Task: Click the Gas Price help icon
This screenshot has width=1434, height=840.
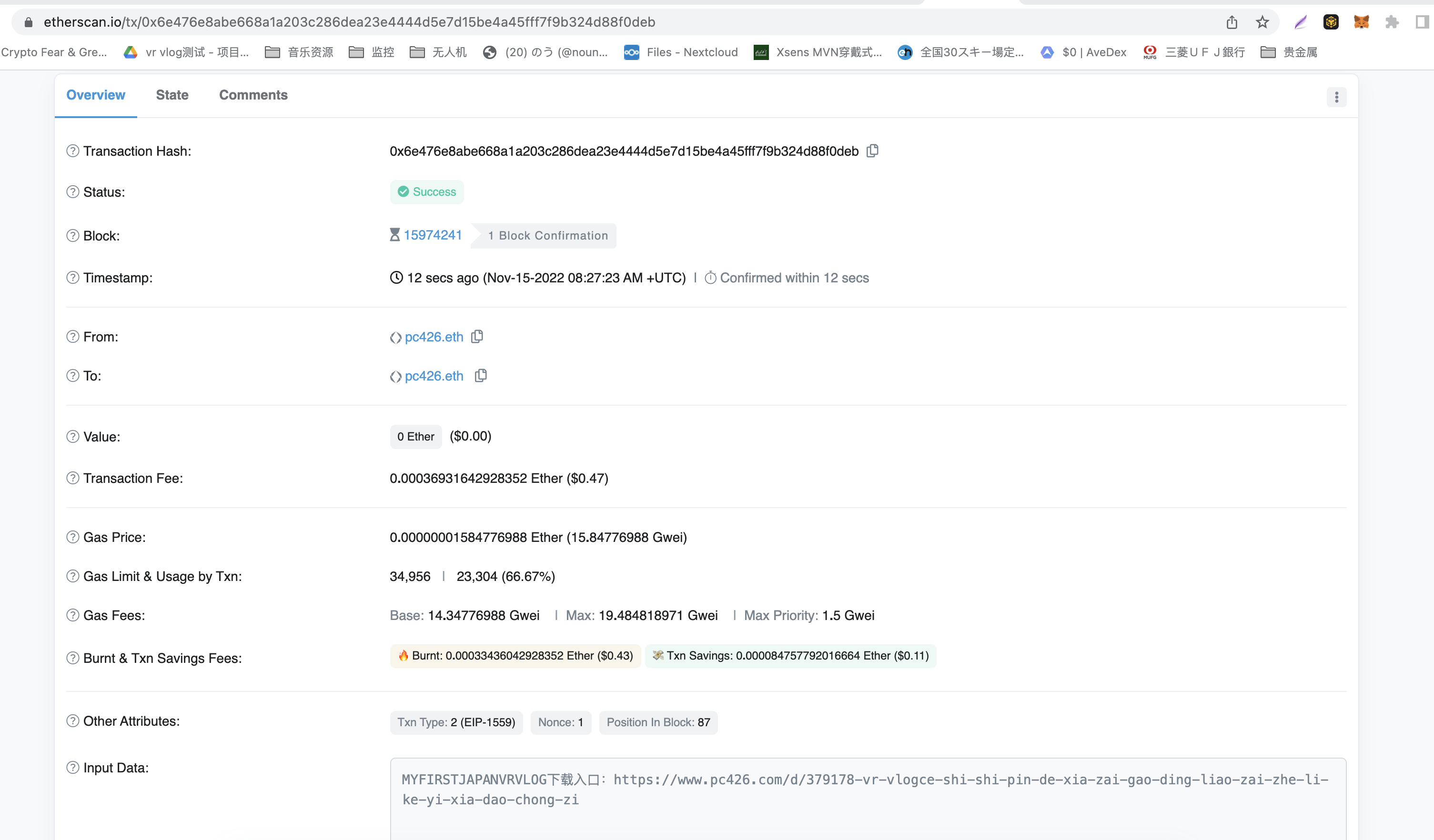Action: (x=73, y=537)
